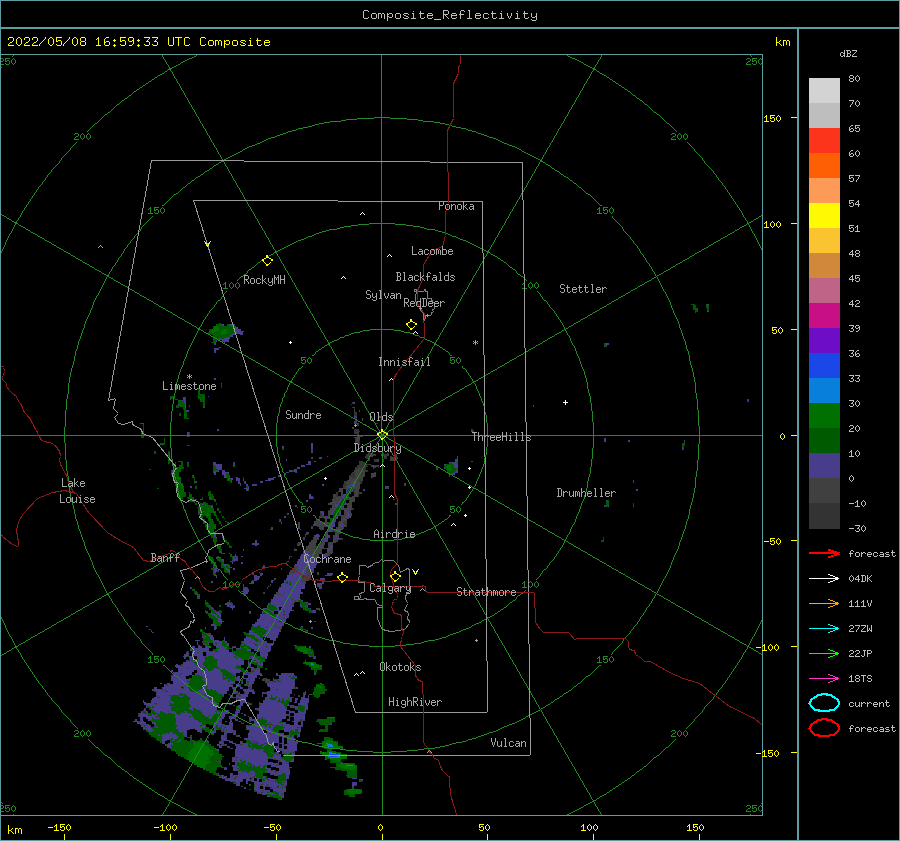
Task: Click the green 22JP arrow in legend
Action: click(x=824, y=653)
